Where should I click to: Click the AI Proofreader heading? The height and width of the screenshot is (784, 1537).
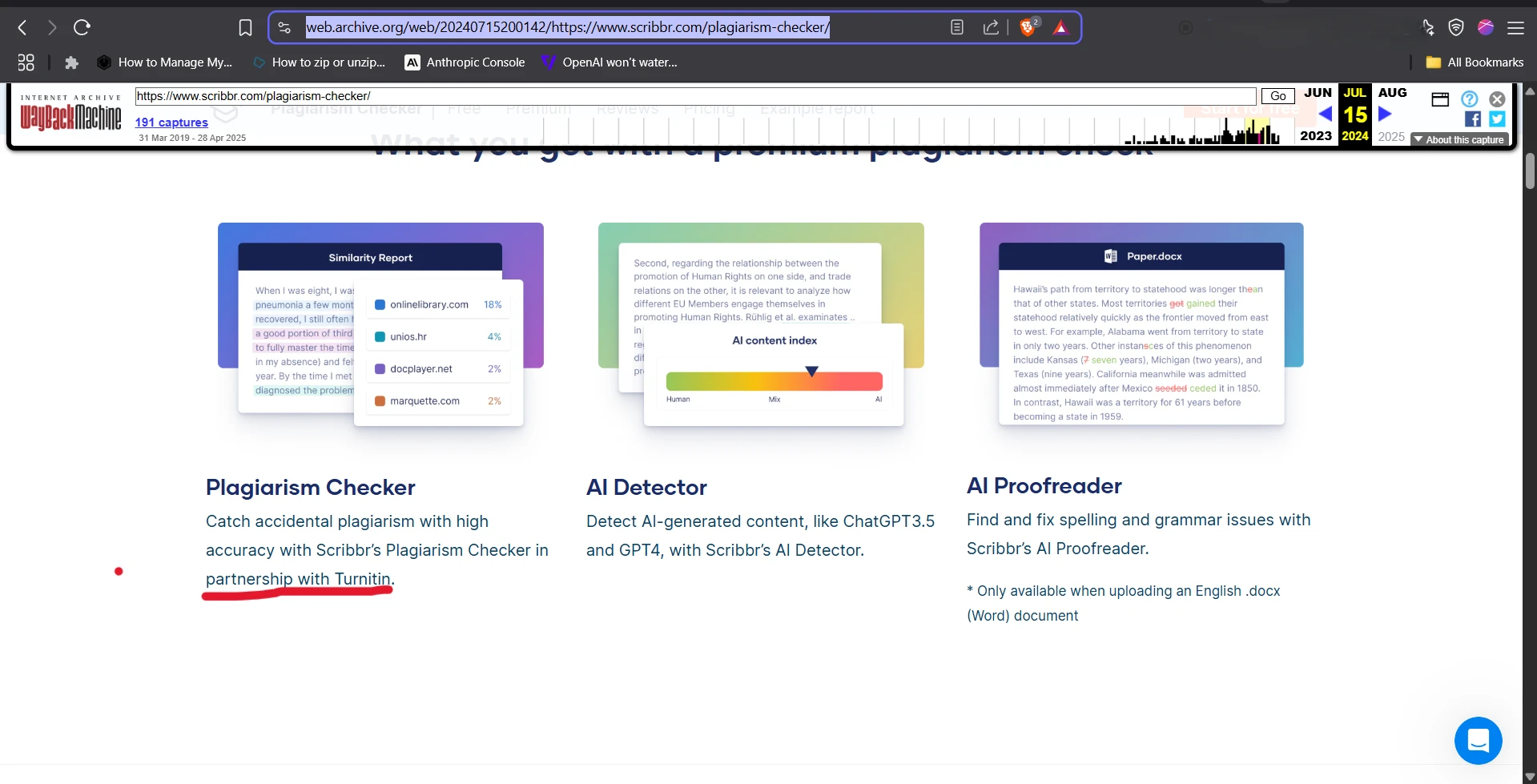pos(1044,485)
